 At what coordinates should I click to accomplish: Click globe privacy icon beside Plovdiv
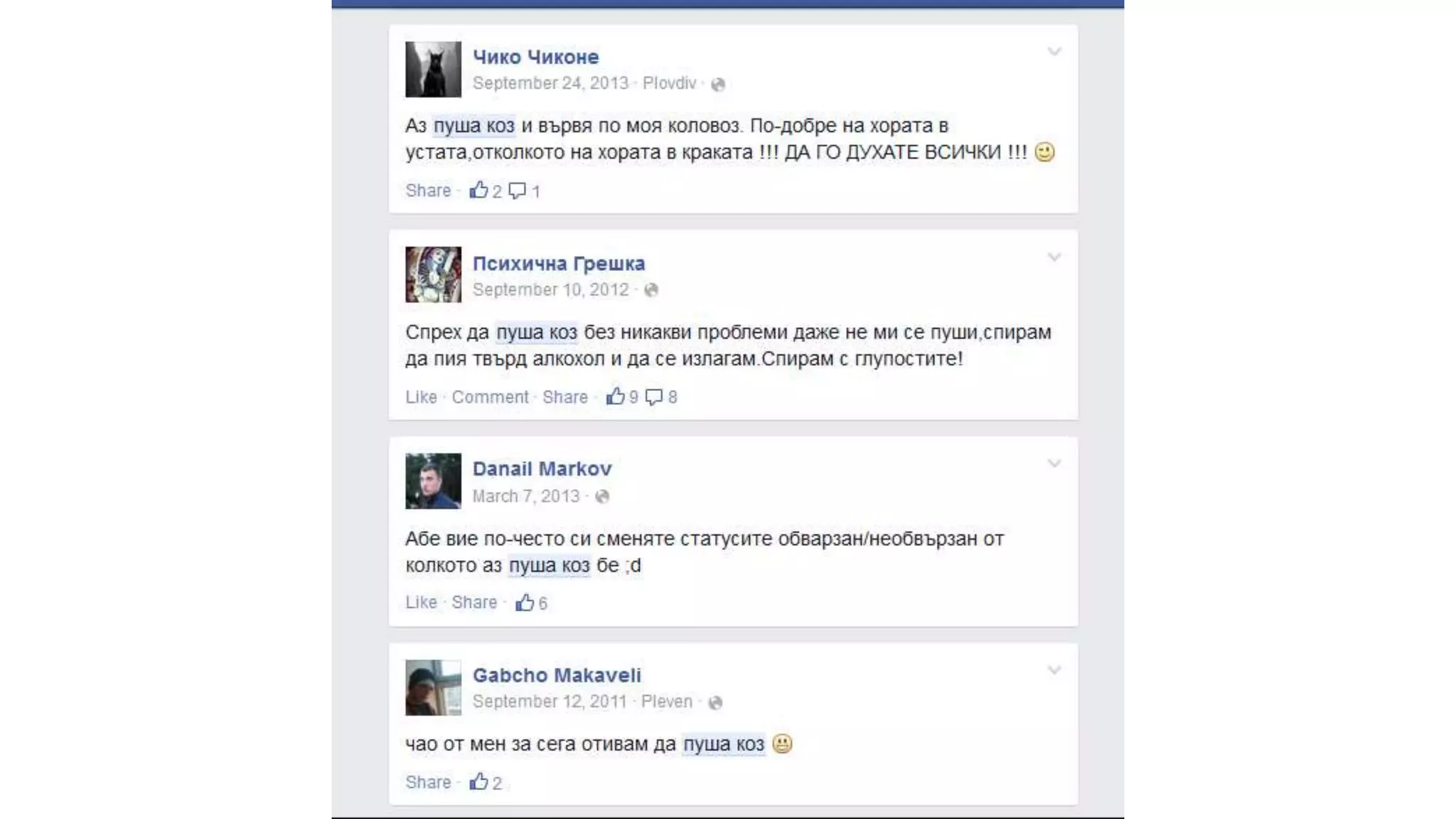click(x=718, y=85)
